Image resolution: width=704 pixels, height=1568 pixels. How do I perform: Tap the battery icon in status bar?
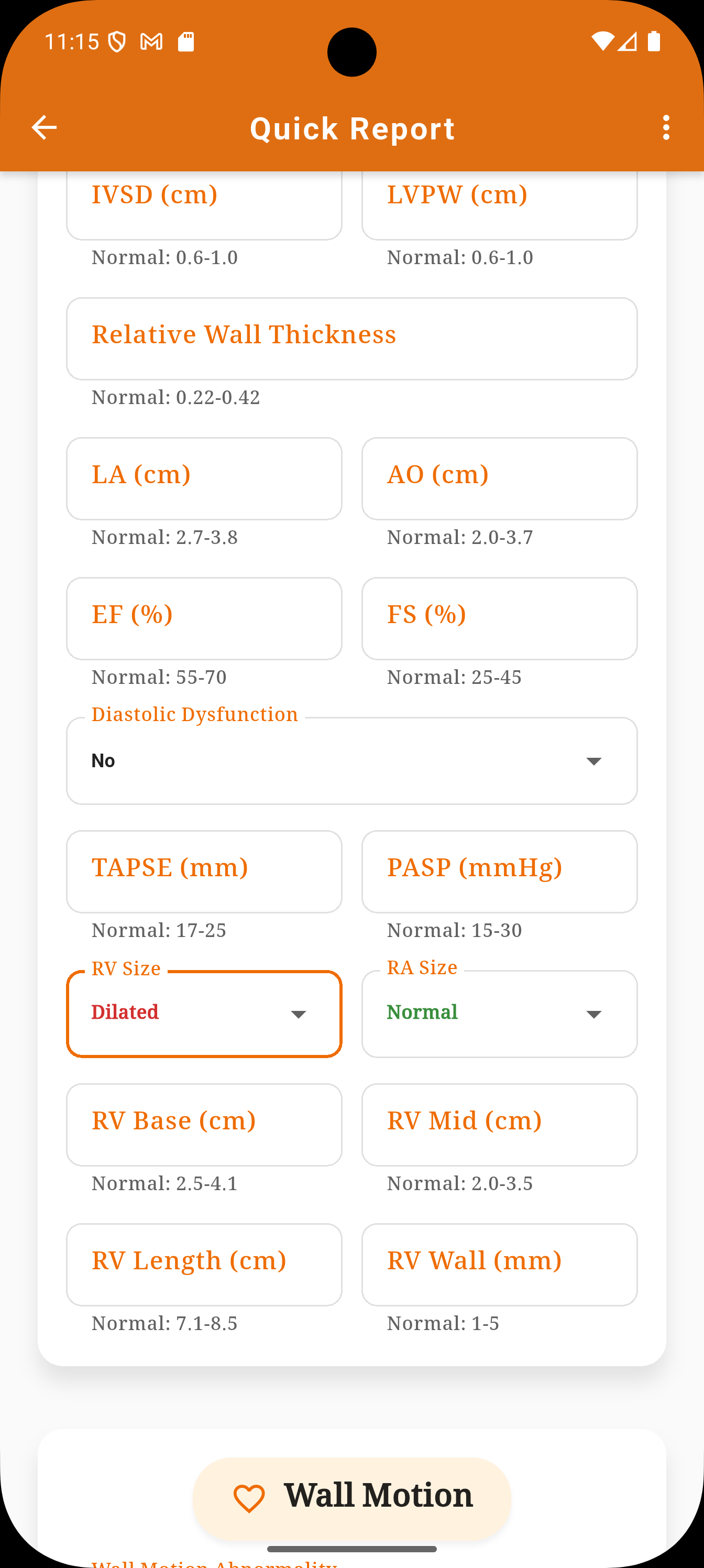[x=654, y=41]
